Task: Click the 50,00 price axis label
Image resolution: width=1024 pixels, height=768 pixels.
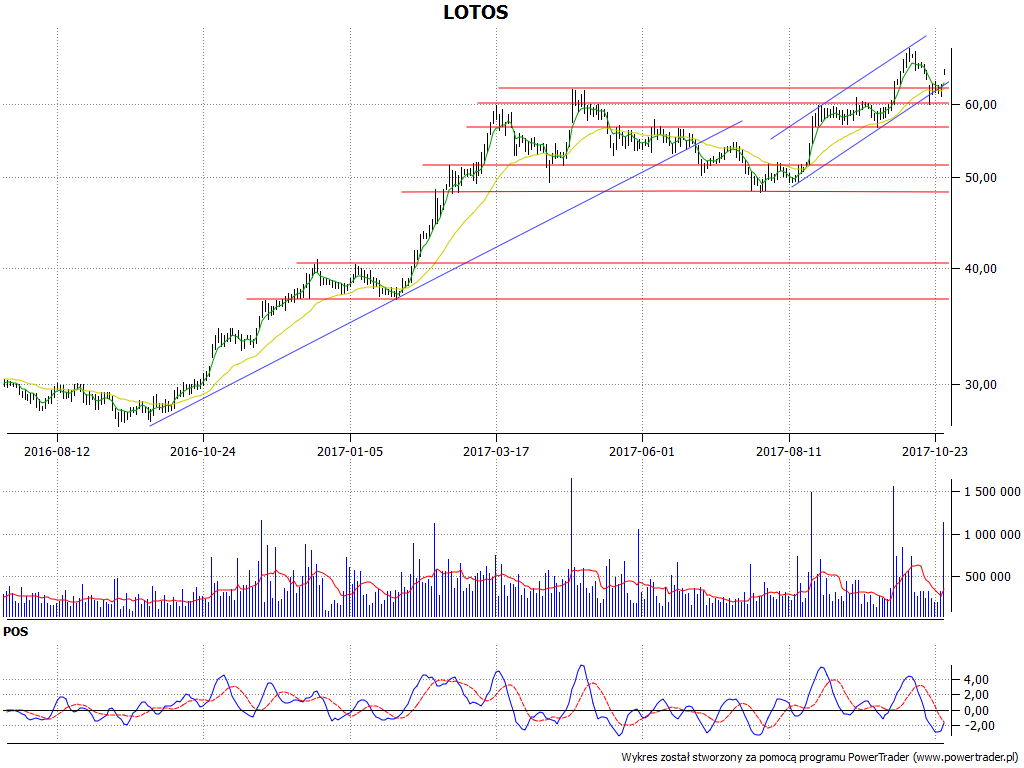Action: click(981, 178)
